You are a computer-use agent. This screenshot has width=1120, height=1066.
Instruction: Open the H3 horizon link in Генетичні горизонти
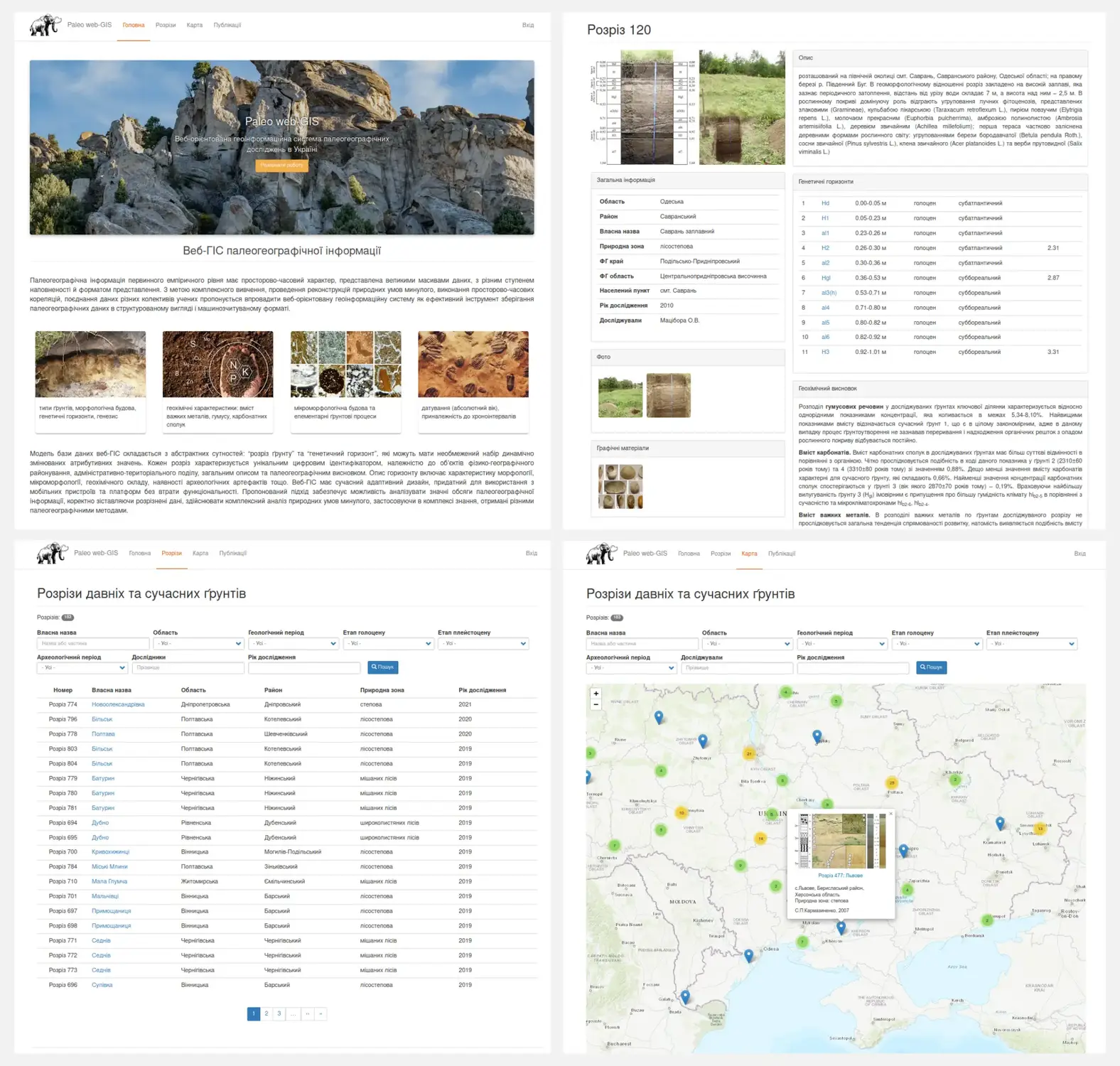825,352
